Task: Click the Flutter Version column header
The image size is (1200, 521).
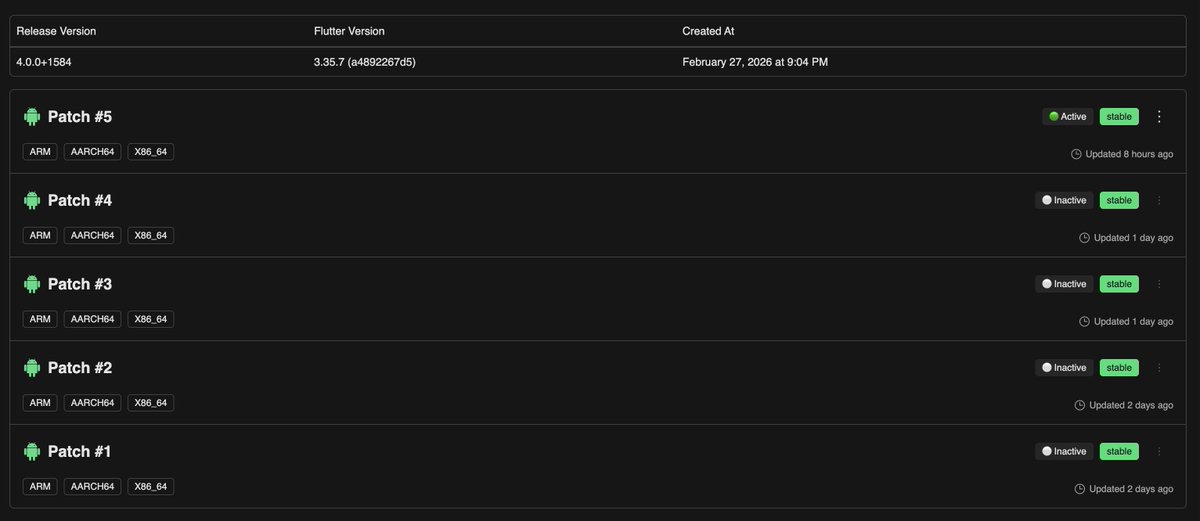Action: [349, 31]
